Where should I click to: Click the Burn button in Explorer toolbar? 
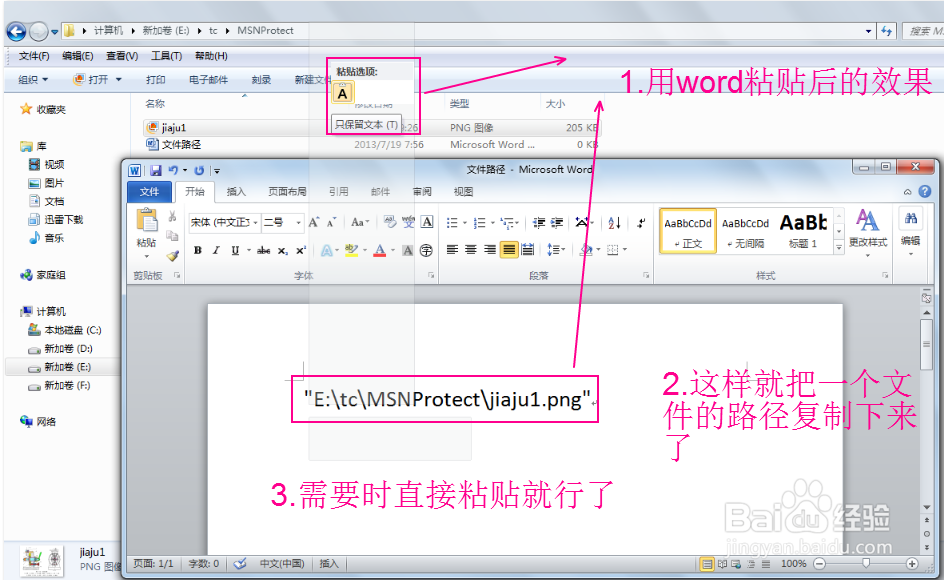coord(261,80)
